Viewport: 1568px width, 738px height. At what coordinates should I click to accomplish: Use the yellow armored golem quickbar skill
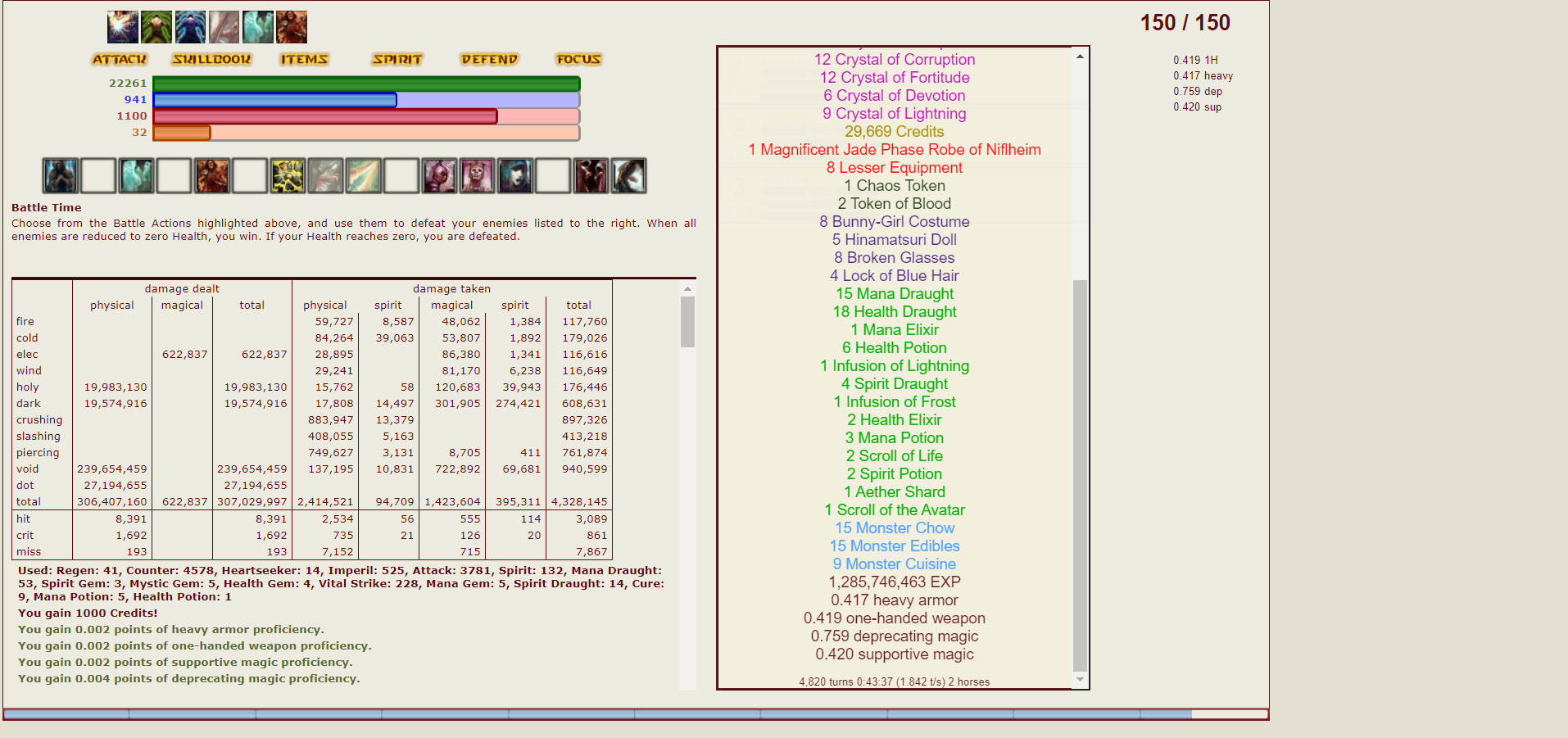point(288,176)
